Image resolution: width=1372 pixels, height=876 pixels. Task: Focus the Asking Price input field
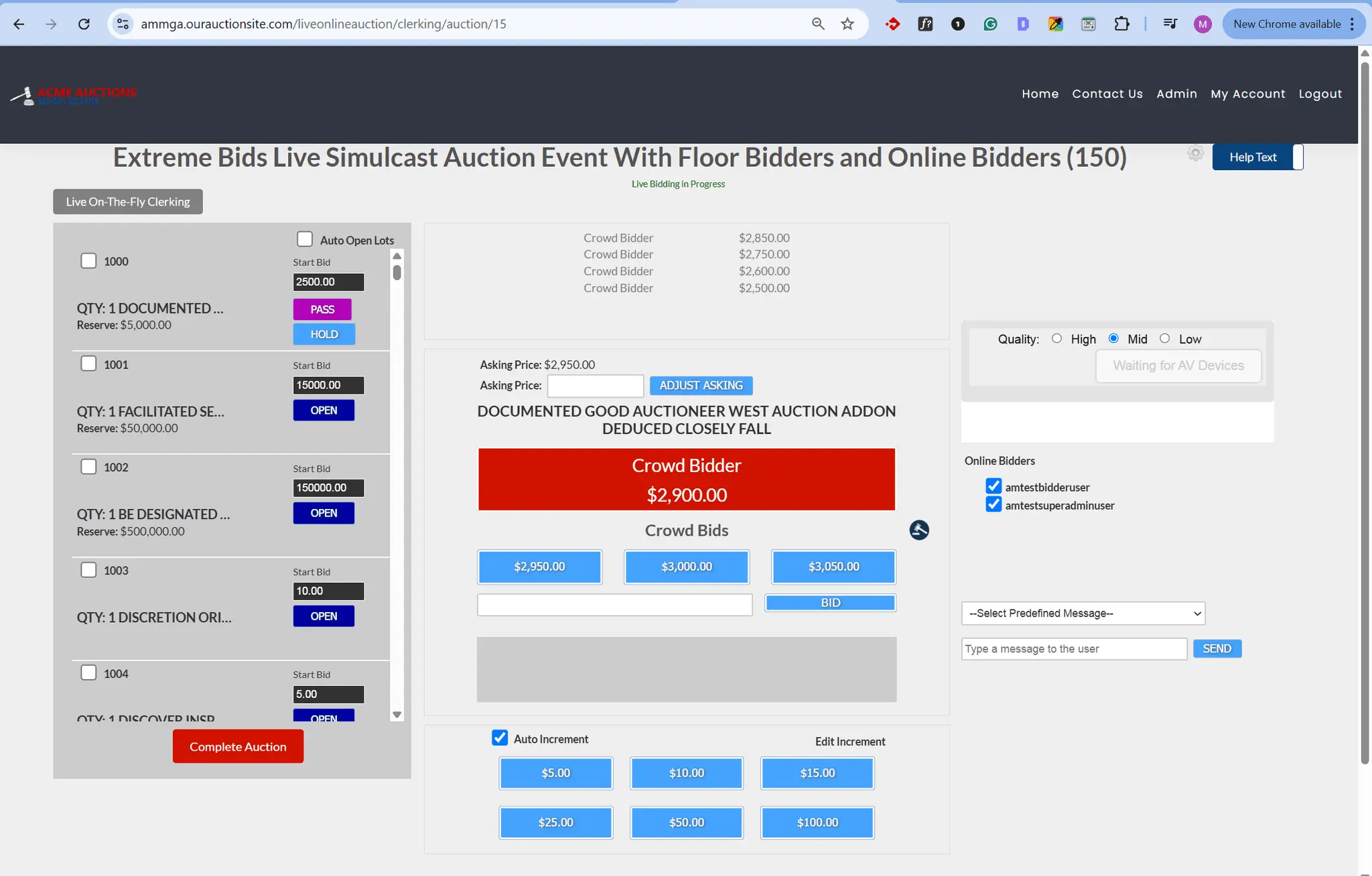[x=596, y=386]
